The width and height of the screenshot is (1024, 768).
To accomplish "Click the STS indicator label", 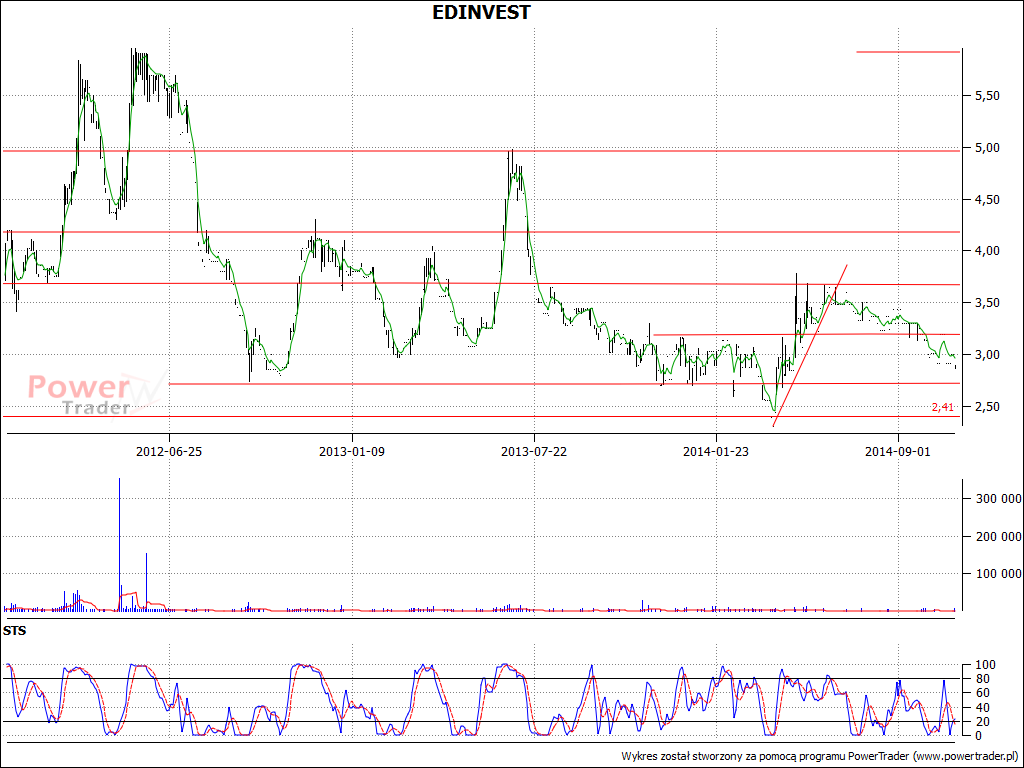I will click(14, 632).
